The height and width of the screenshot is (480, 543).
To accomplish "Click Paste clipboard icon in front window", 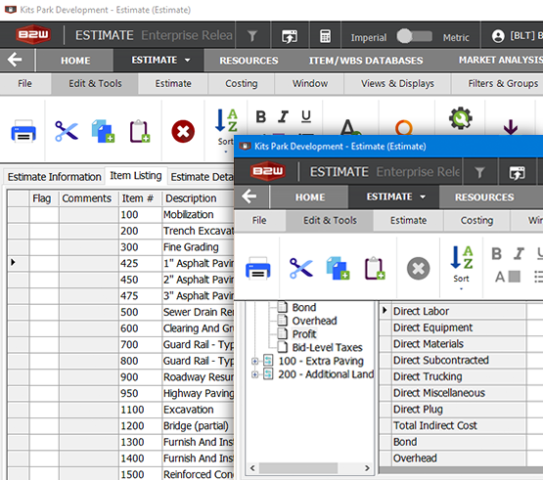I will (x=375, y=268).
